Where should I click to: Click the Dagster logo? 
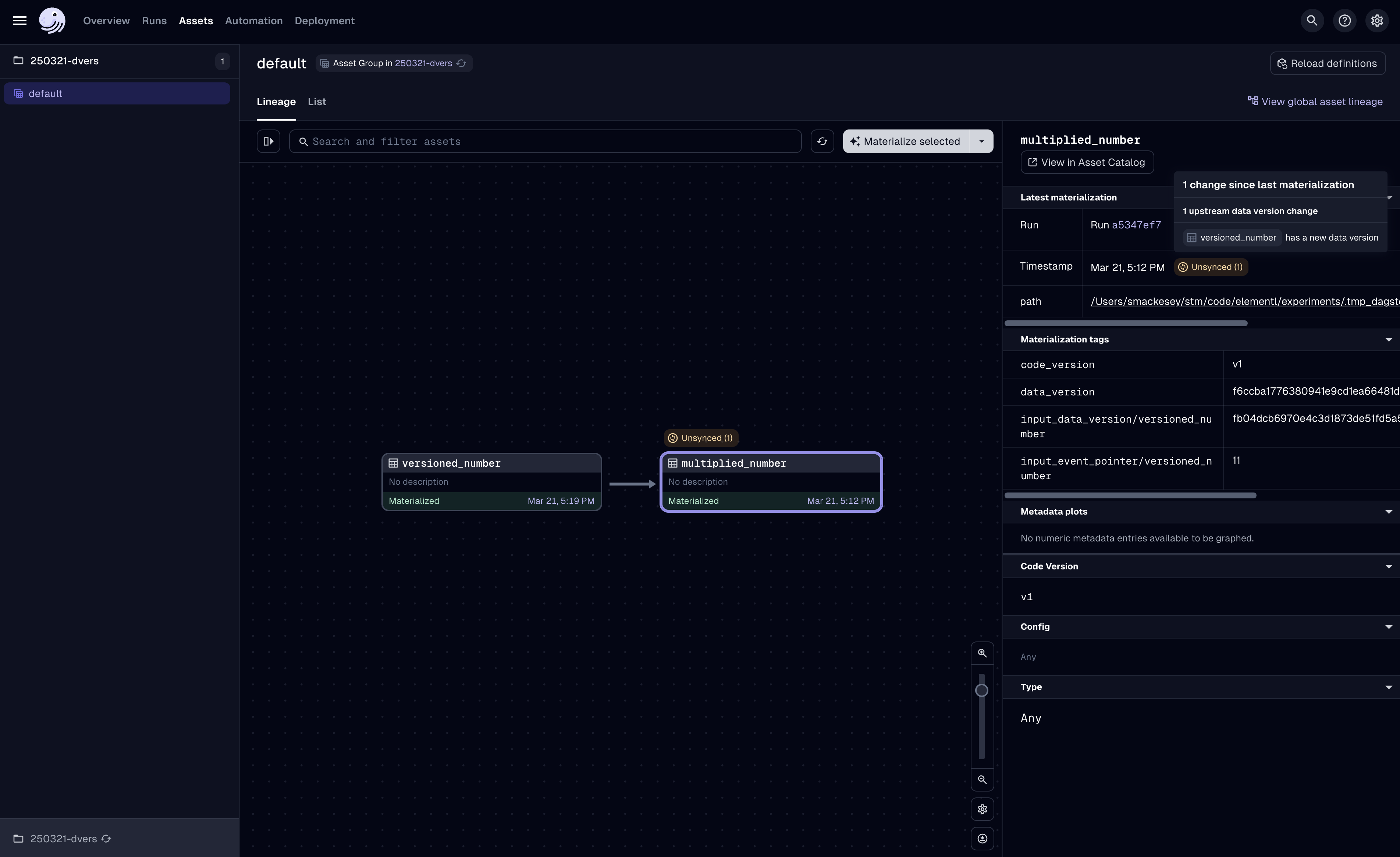(x=52, y=21)
